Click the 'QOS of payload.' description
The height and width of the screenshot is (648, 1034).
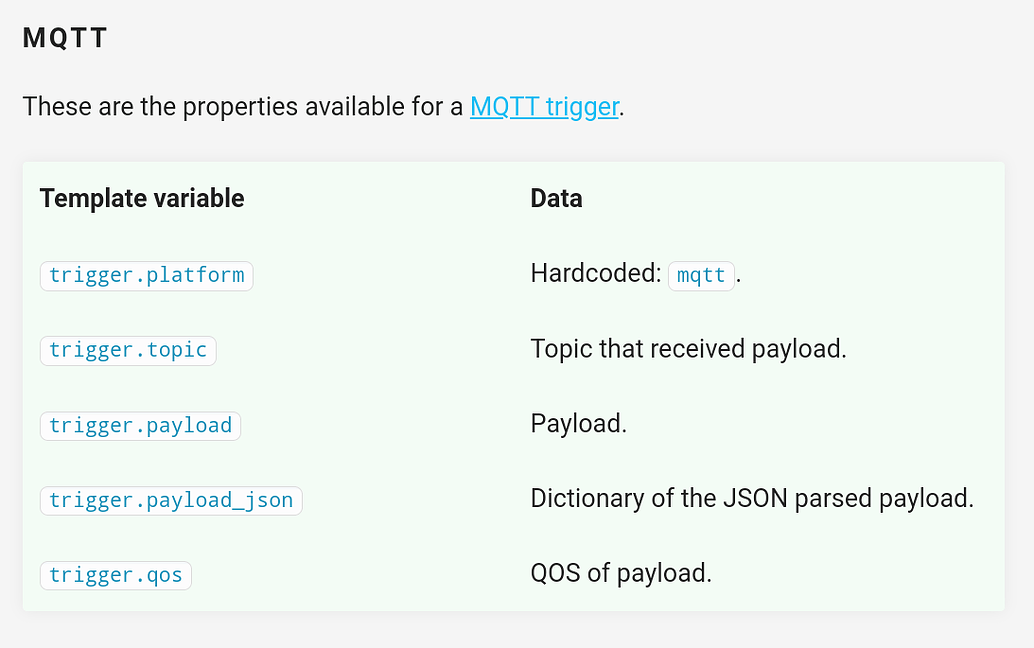(x=621, y=573)
